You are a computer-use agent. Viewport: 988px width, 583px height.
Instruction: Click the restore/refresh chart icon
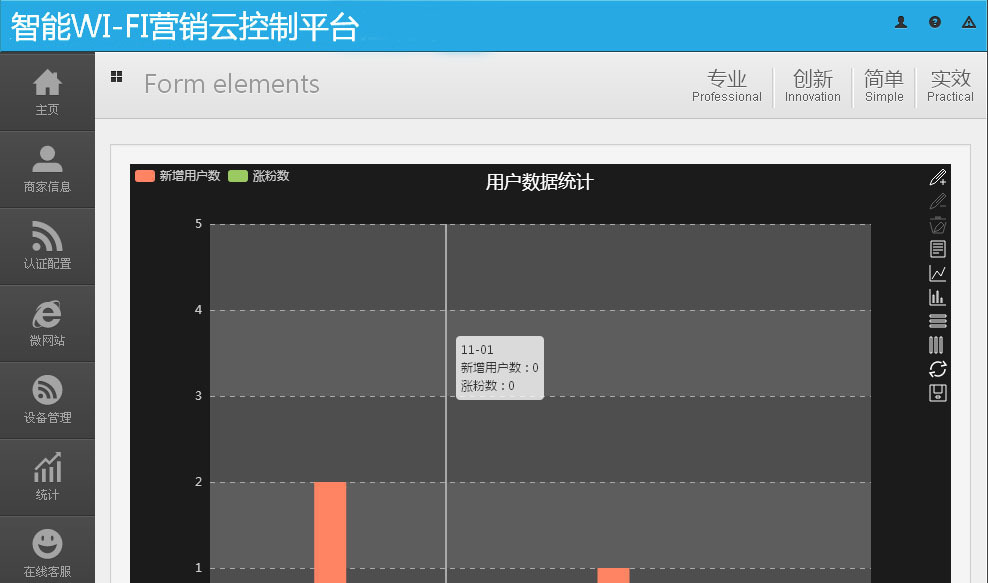pos(937,369)
